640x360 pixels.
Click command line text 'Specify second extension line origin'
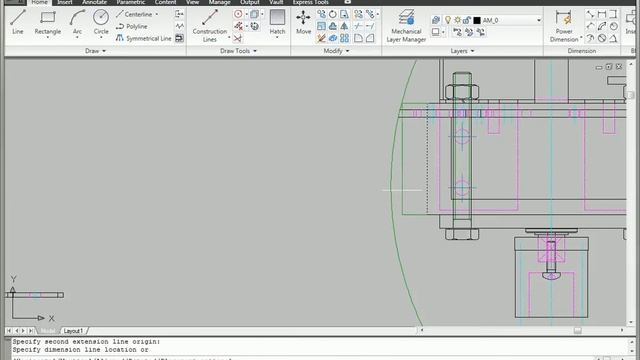point(86,342)
